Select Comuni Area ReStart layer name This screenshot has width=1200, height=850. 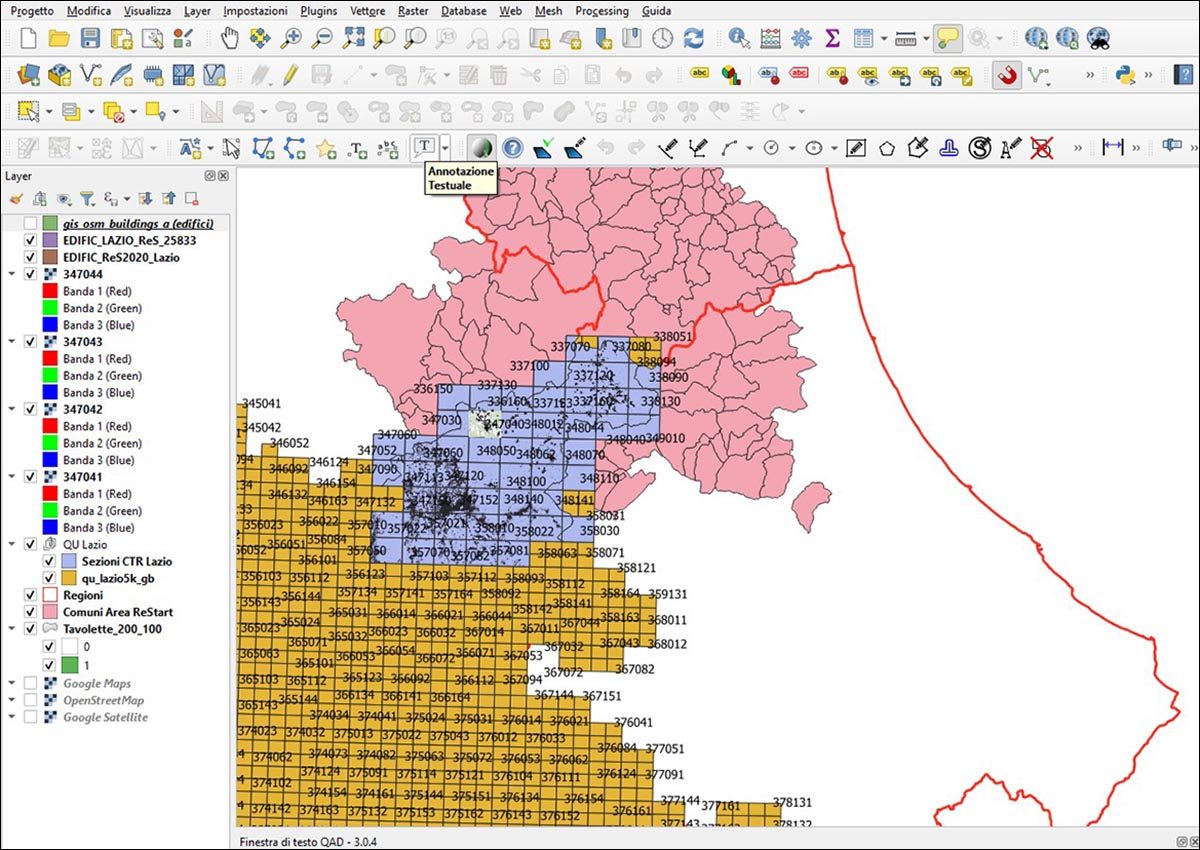[118, 612]
